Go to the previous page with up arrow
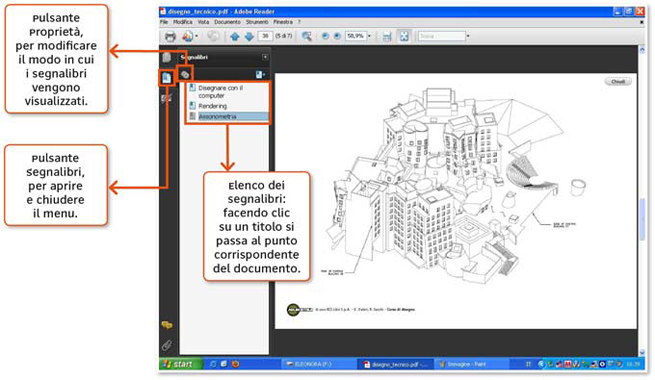Screen dimensions: 655x380 pyautogui.click(x=235, y=36)
